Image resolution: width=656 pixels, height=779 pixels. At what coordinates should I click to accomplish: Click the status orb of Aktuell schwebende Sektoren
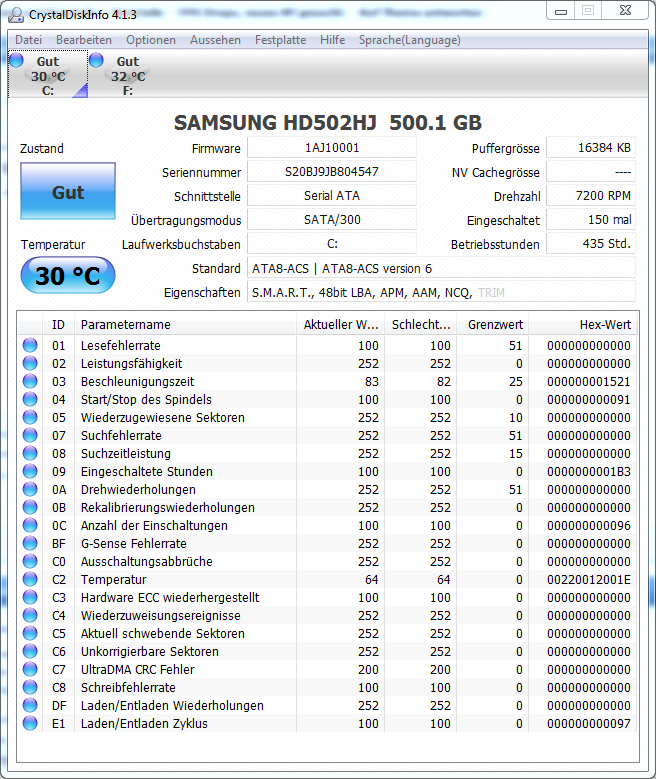tap(30, 633)
